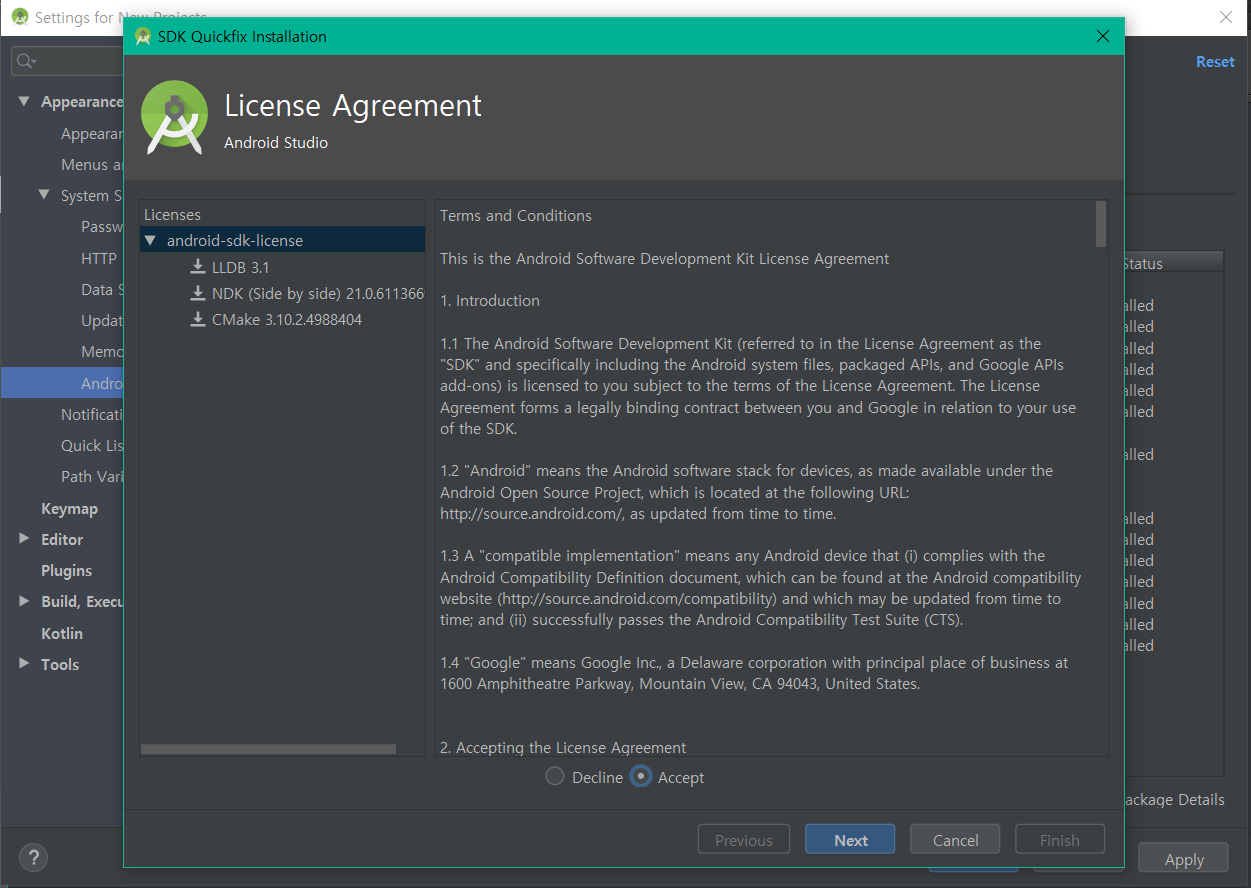Click the Next button
The image size is (1251, 888).
pyautogui.click(x=850, y=840)
